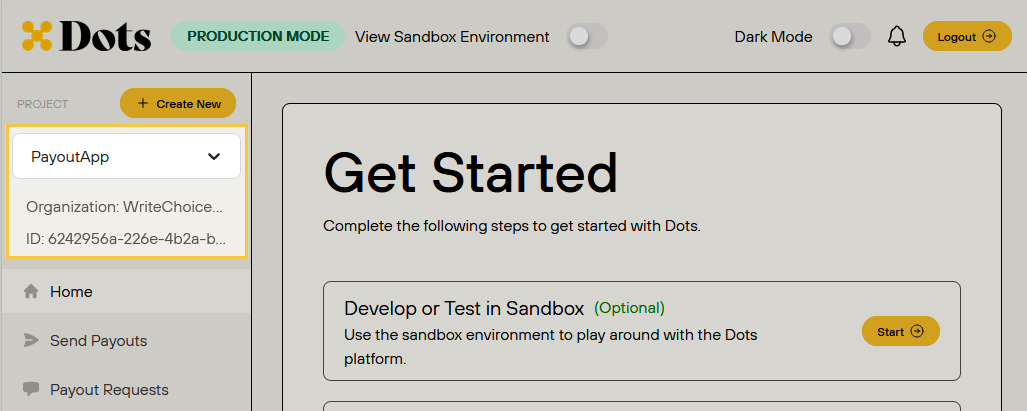Select Payout Requests in the sidebar

pos(126,389)
